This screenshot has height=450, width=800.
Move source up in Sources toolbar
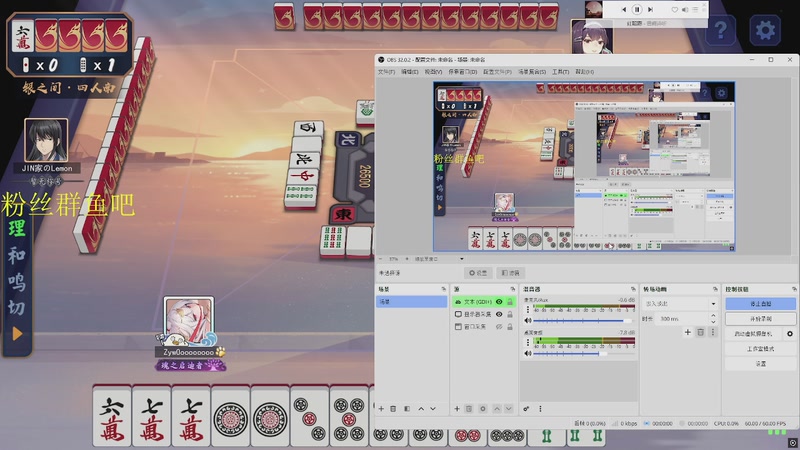pyautogui.click(x=497, y=409)
